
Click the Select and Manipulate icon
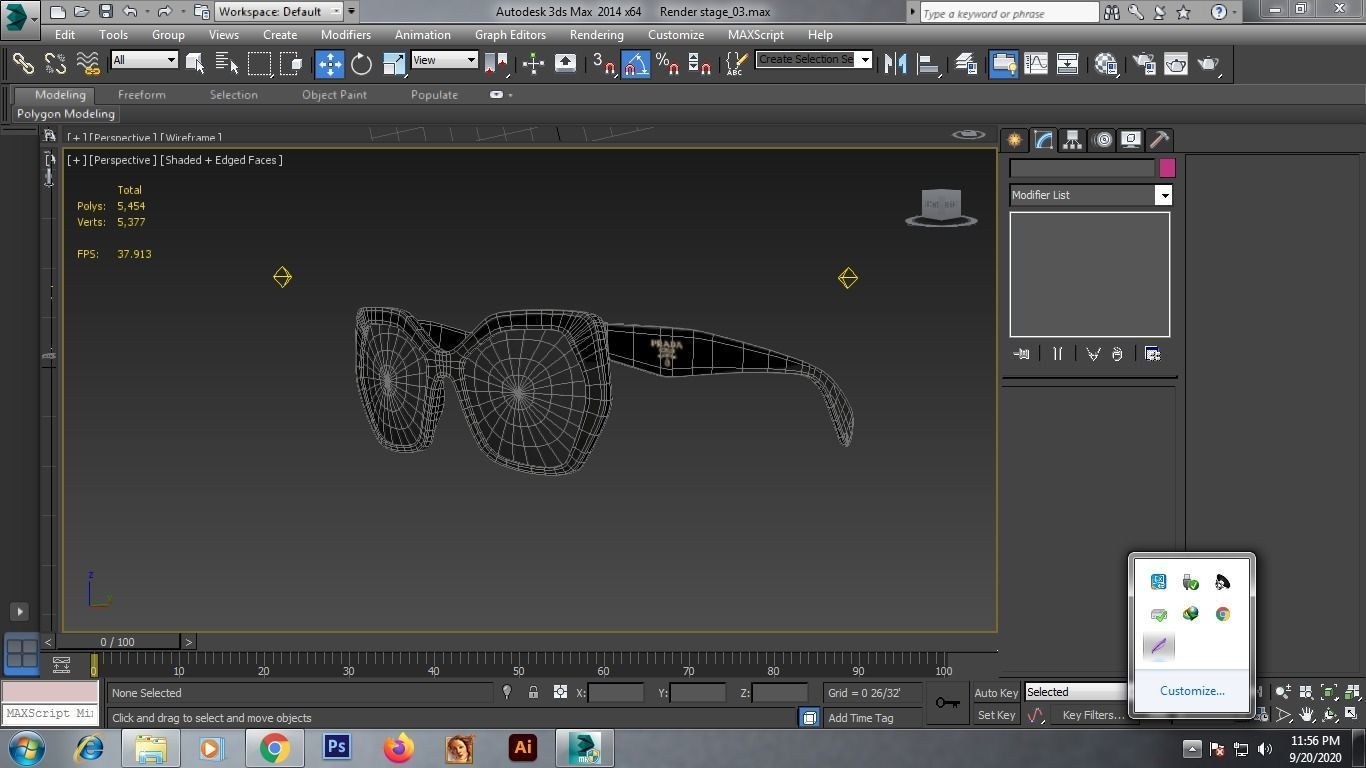tap(533, 63)
